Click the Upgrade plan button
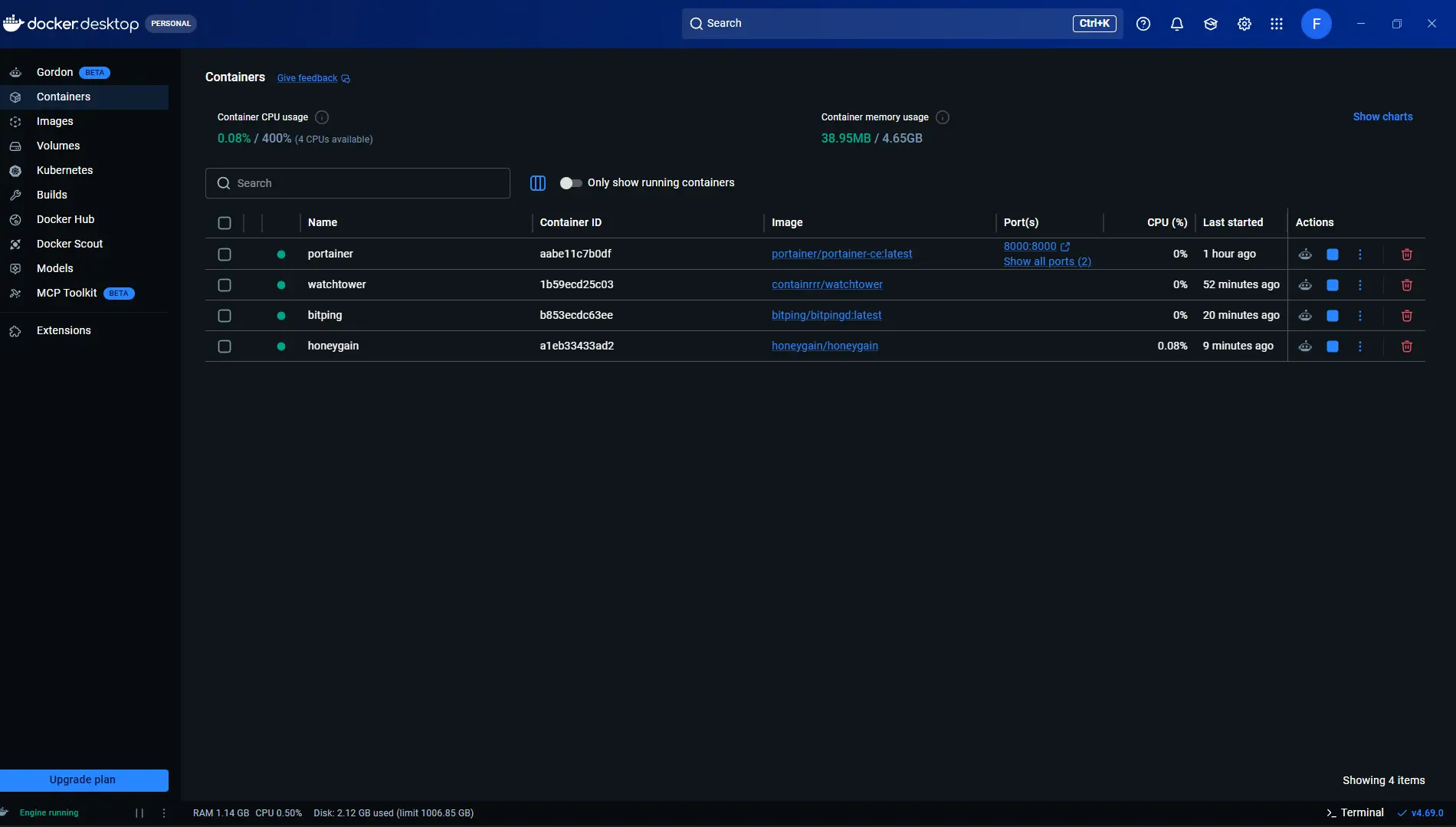The height and width of the screenshot is (827, 1456). tap(84, 780)
